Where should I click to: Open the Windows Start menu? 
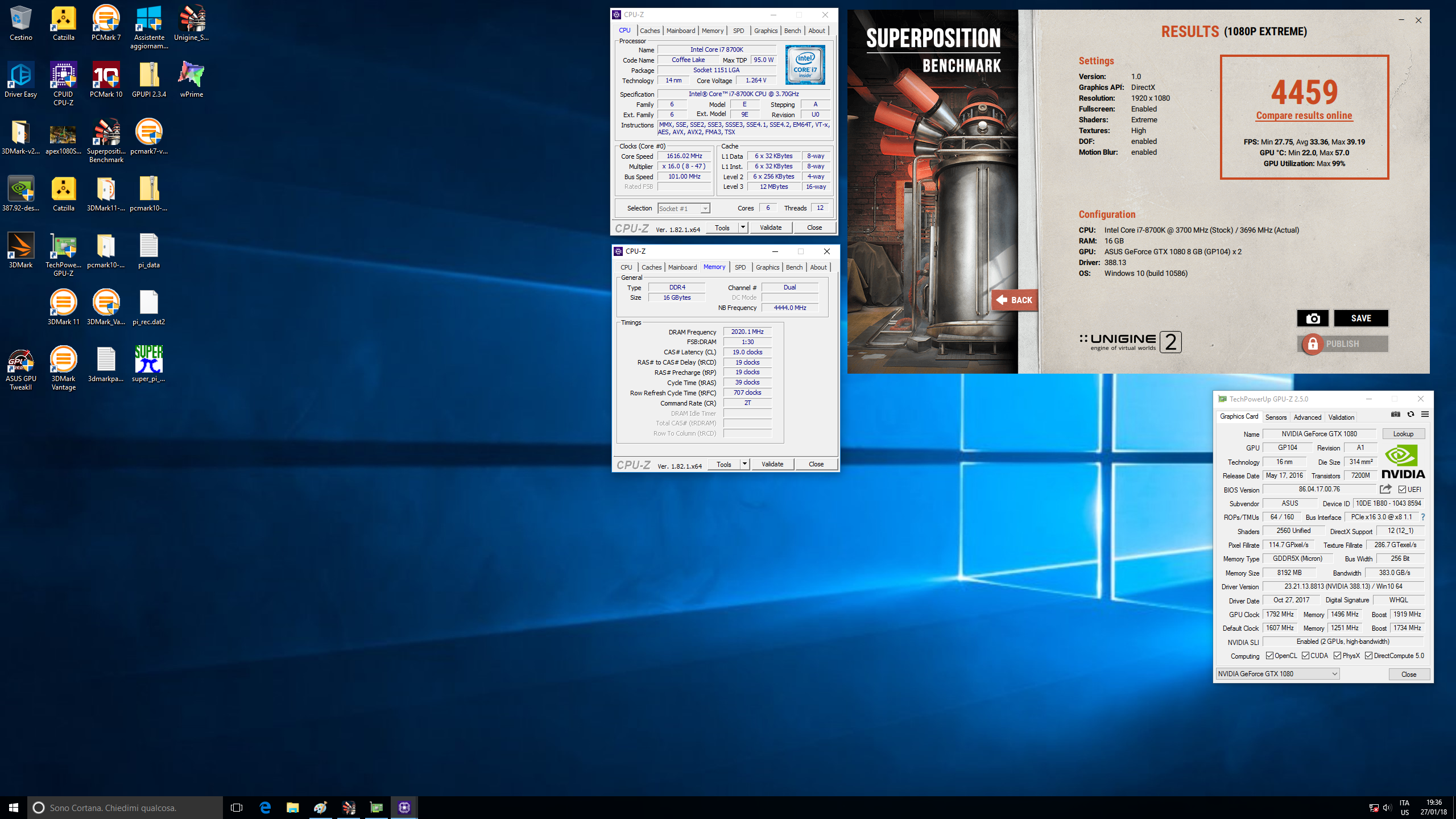coord(14,807)
